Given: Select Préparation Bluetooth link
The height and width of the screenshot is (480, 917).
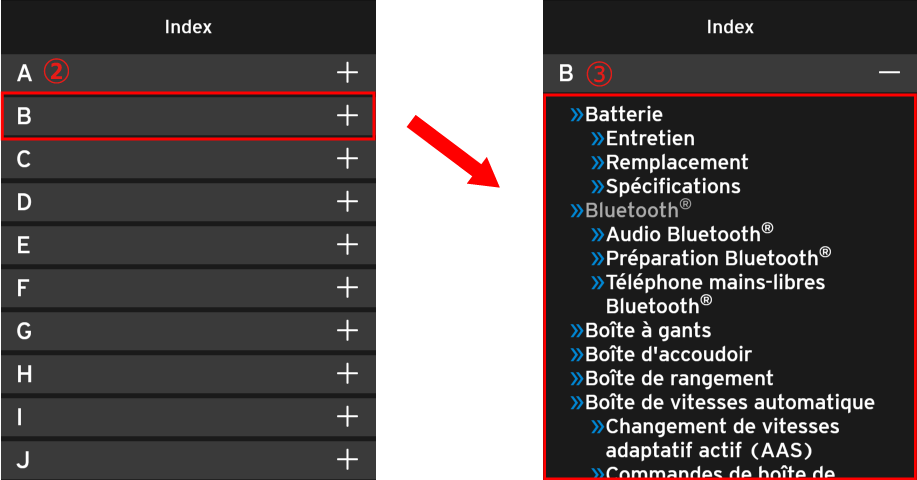Looking at the screenshot, I should [x=711, y=259].
